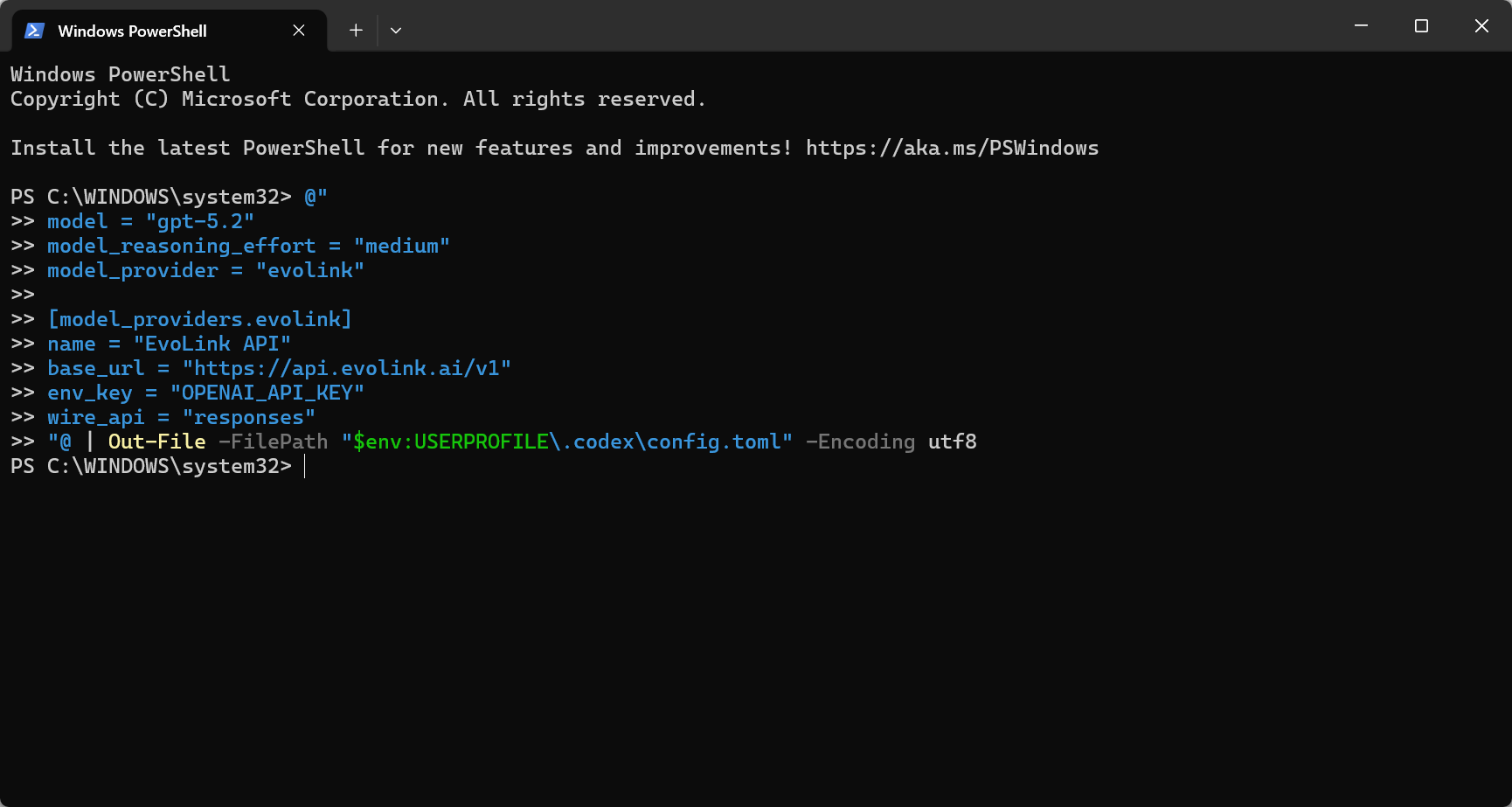This screenshot has height=807, width=1512.
Task: Place cursor at the active PS prompt
Action: [x=305, y=466]
